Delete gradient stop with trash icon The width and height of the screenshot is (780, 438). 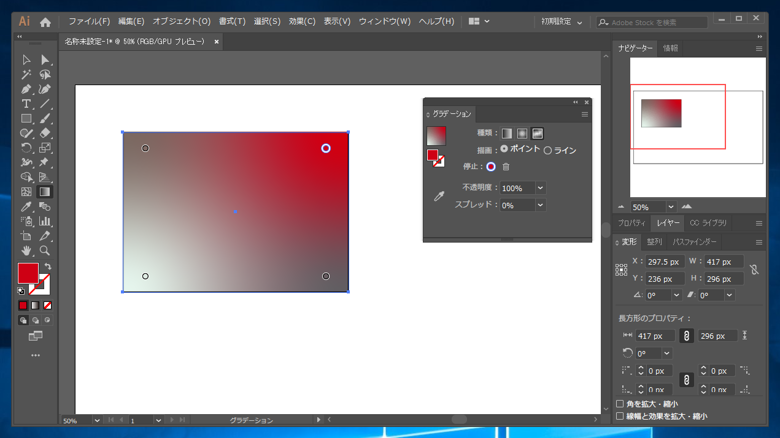(x=506, y=167)
